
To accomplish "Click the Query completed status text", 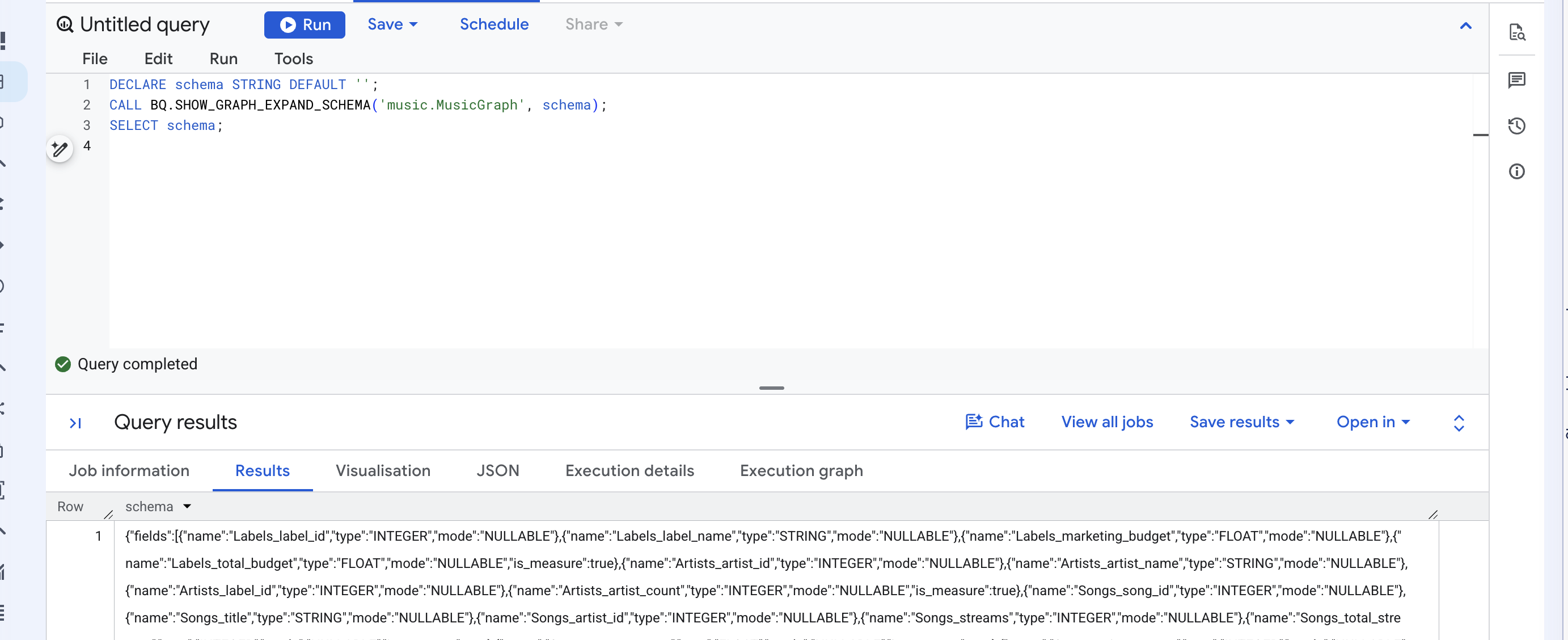I will 138,364.
